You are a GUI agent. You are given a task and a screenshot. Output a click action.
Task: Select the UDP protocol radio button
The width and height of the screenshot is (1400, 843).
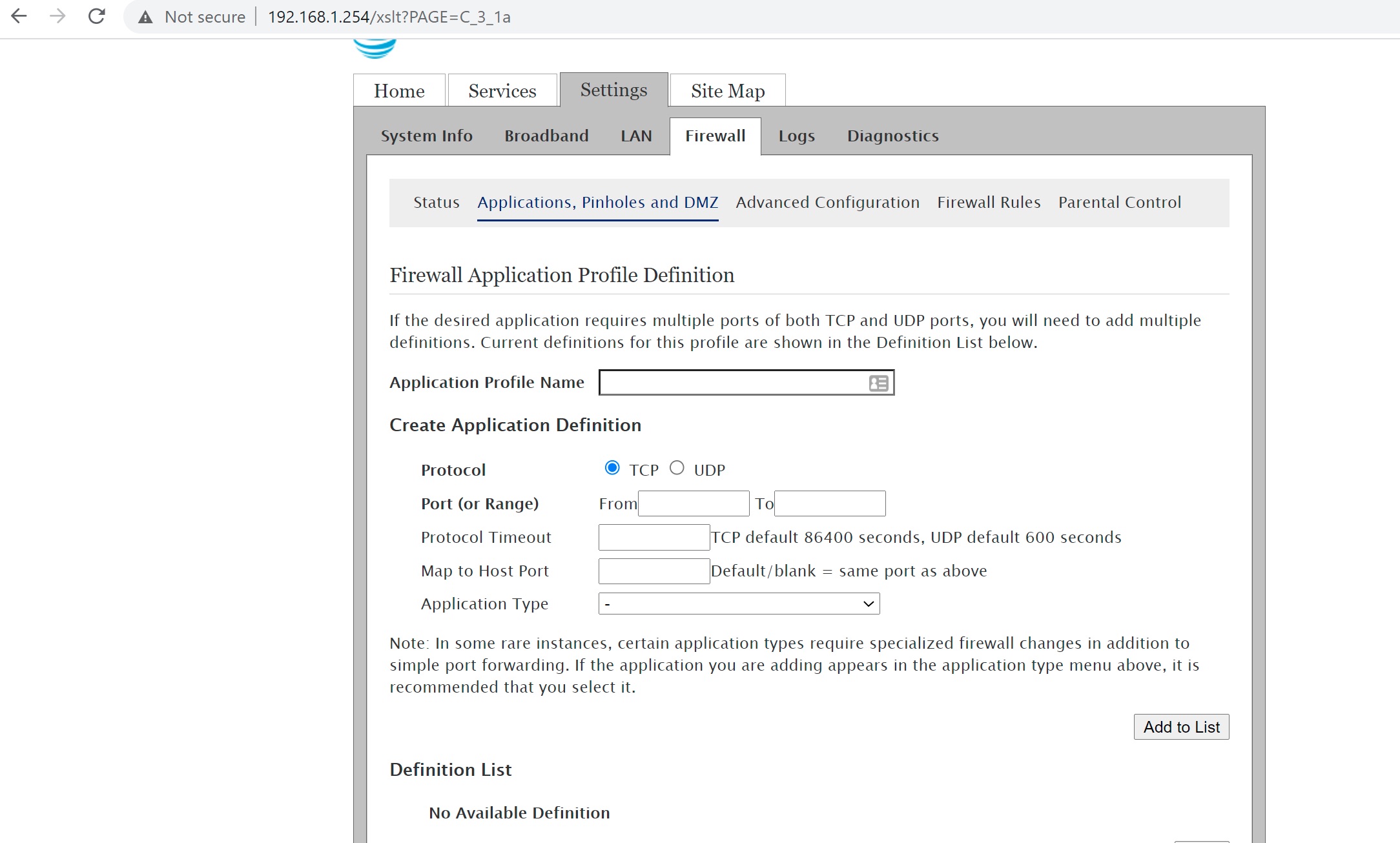point(677,468)
